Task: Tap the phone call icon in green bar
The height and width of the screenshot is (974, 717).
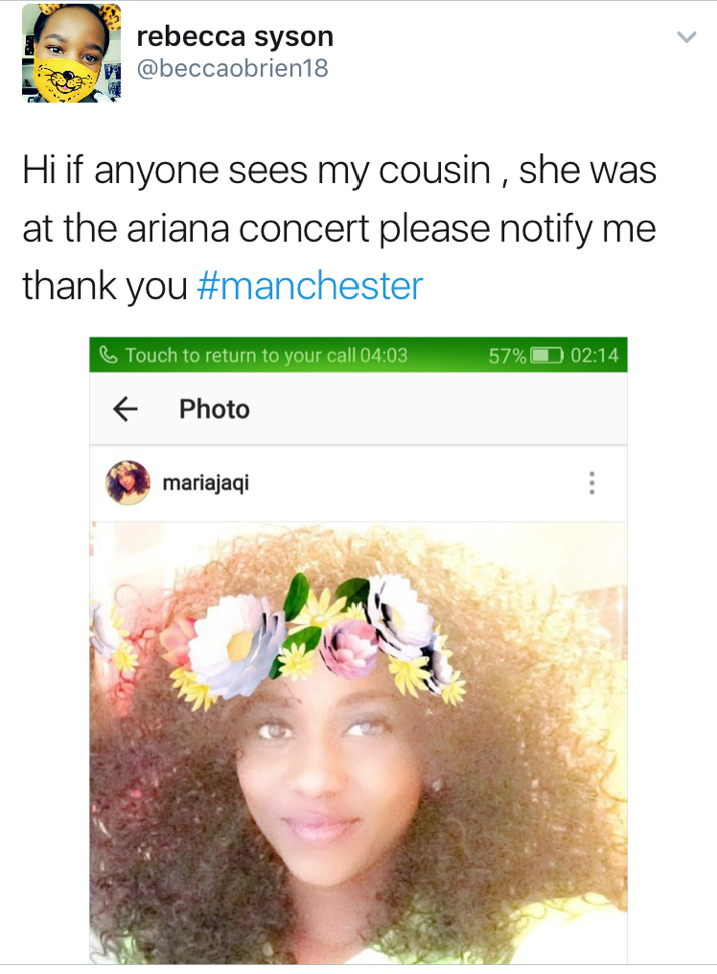Action: [x=108, y=355]
